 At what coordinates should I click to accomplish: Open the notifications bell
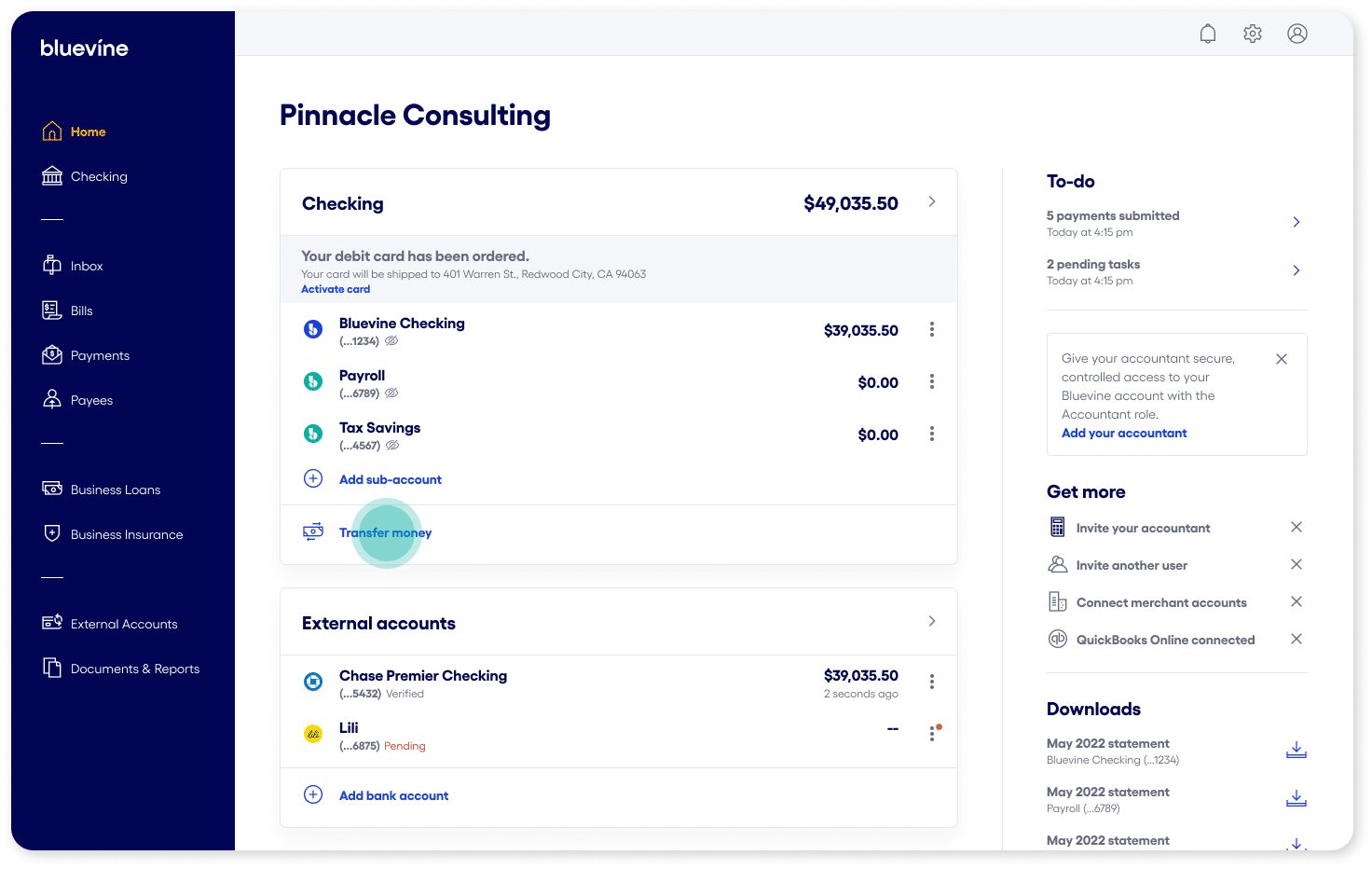pos(1207,33)
